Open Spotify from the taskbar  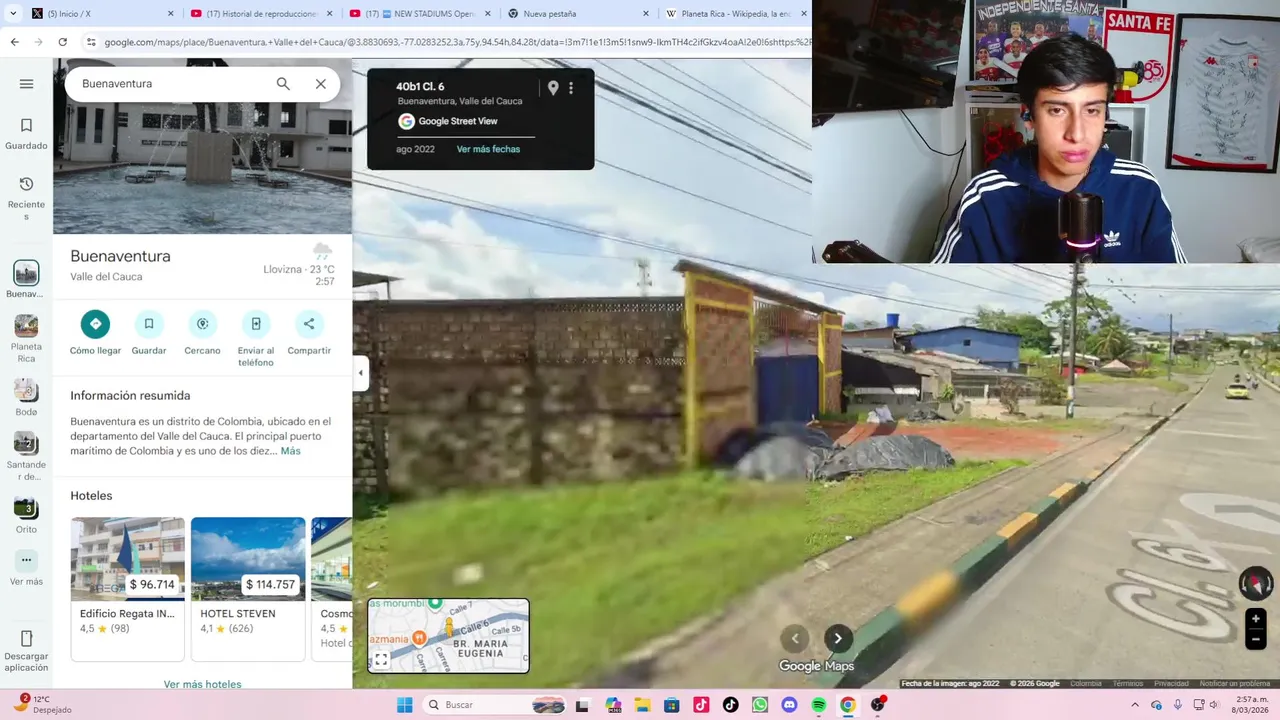819,705
